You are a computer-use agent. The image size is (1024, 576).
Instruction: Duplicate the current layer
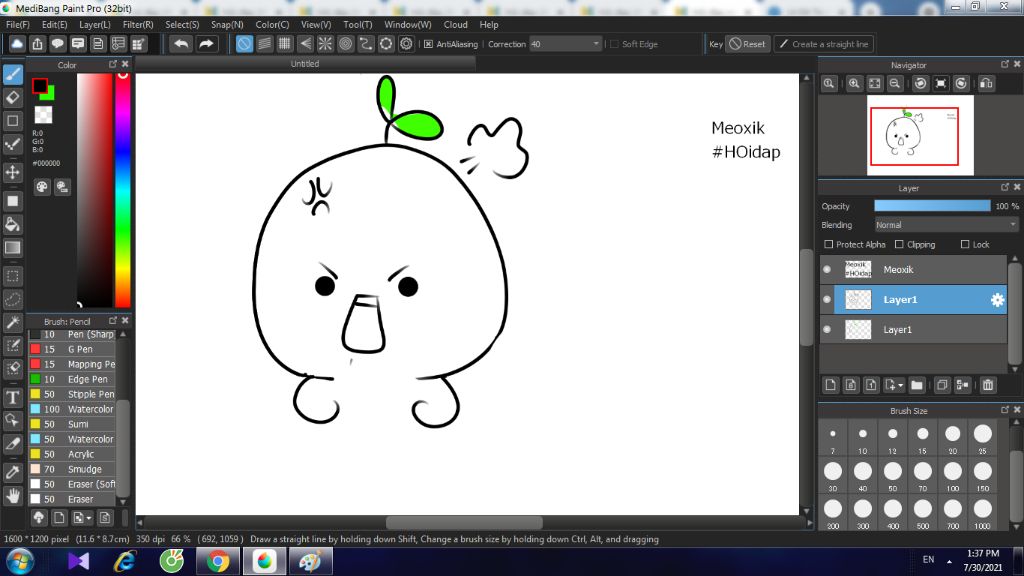click(x=942, y=385)
